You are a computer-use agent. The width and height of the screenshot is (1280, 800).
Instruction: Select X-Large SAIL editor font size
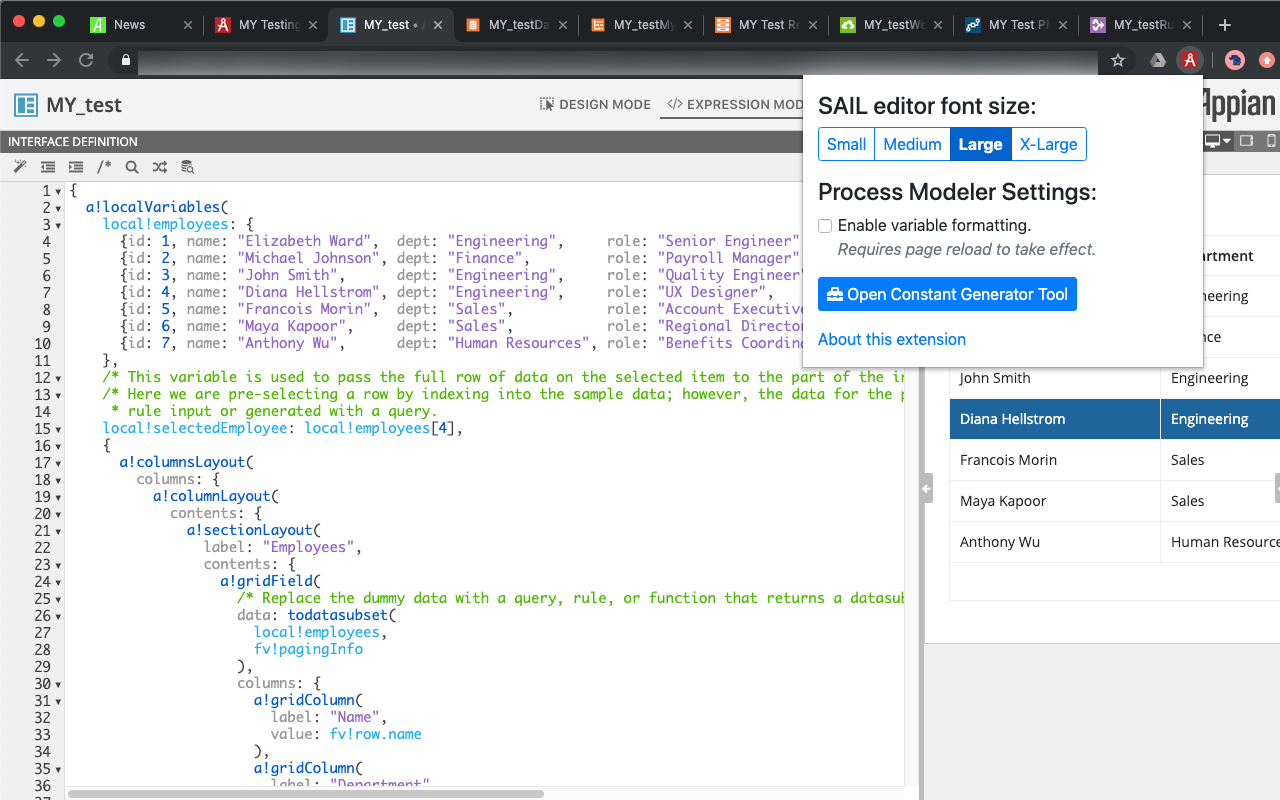1048,144
